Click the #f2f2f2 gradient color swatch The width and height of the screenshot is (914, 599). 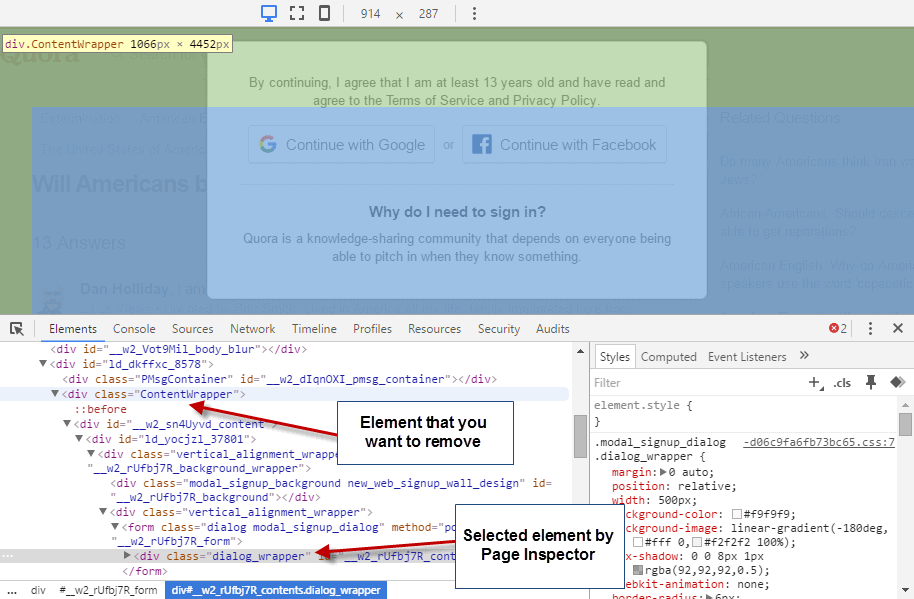click(x=697, y=542)
